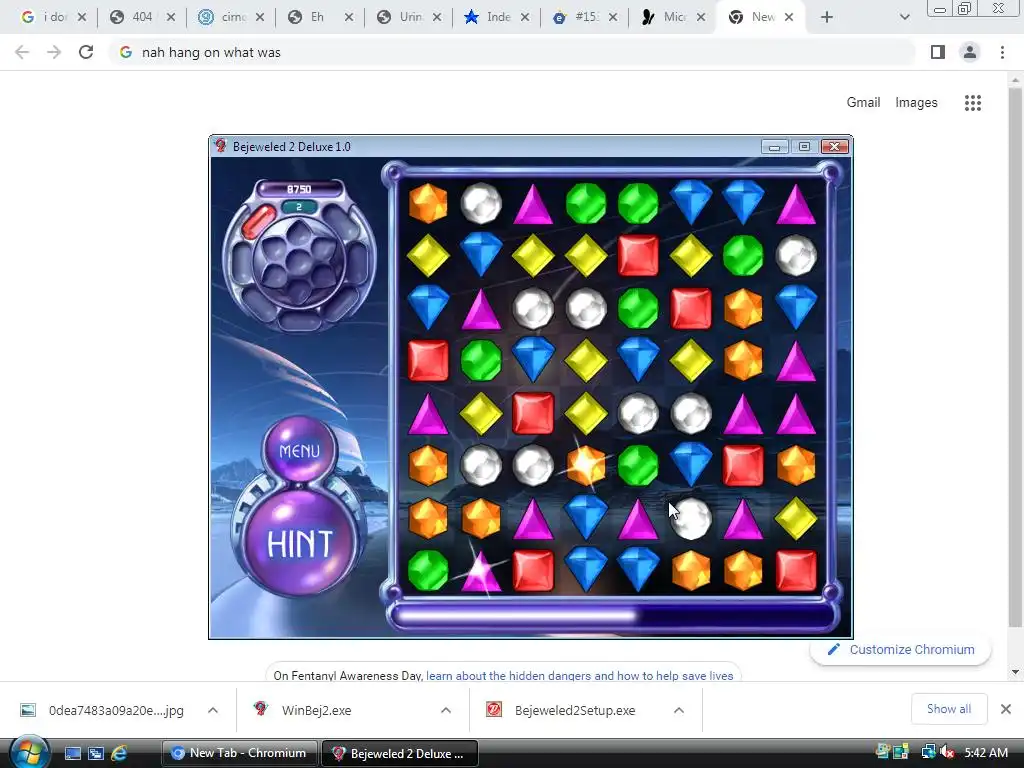This screenshot has height=768, width=1024.
Task: Click the Customize Chromium button
Action: coord(901,650)
